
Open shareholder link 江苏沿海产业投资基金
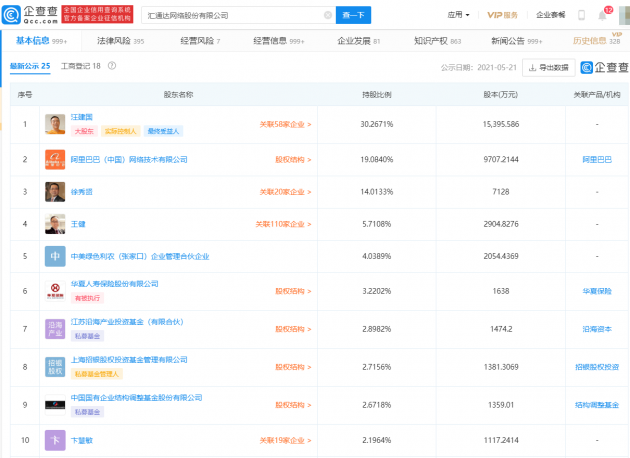pos(127,322)
